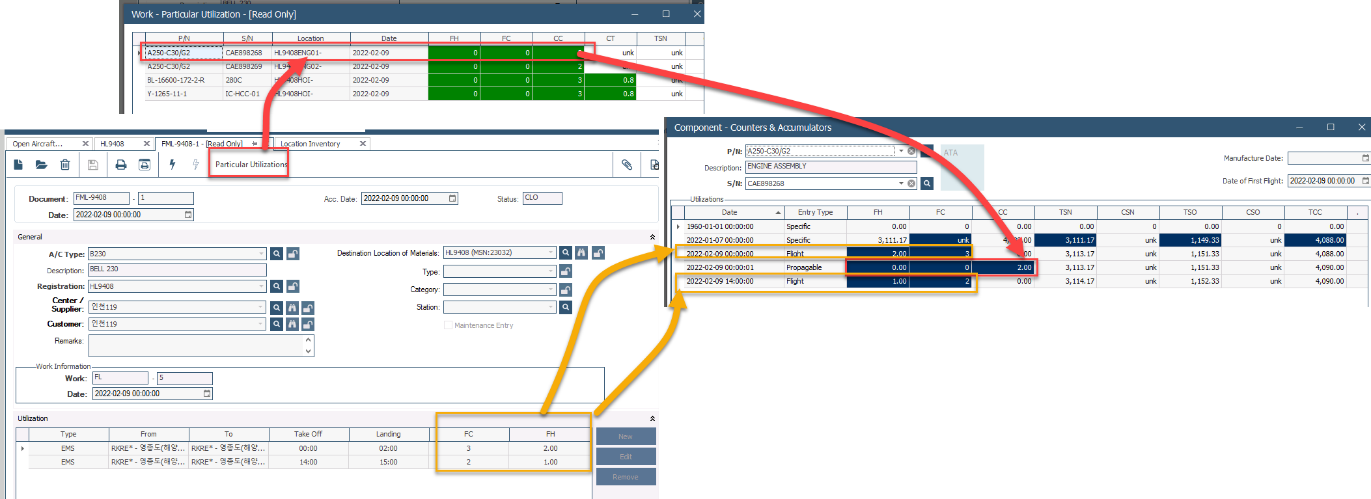Click the Particular Utilizations button
The image size is (1371, 499).
click(x=251, y=165)
